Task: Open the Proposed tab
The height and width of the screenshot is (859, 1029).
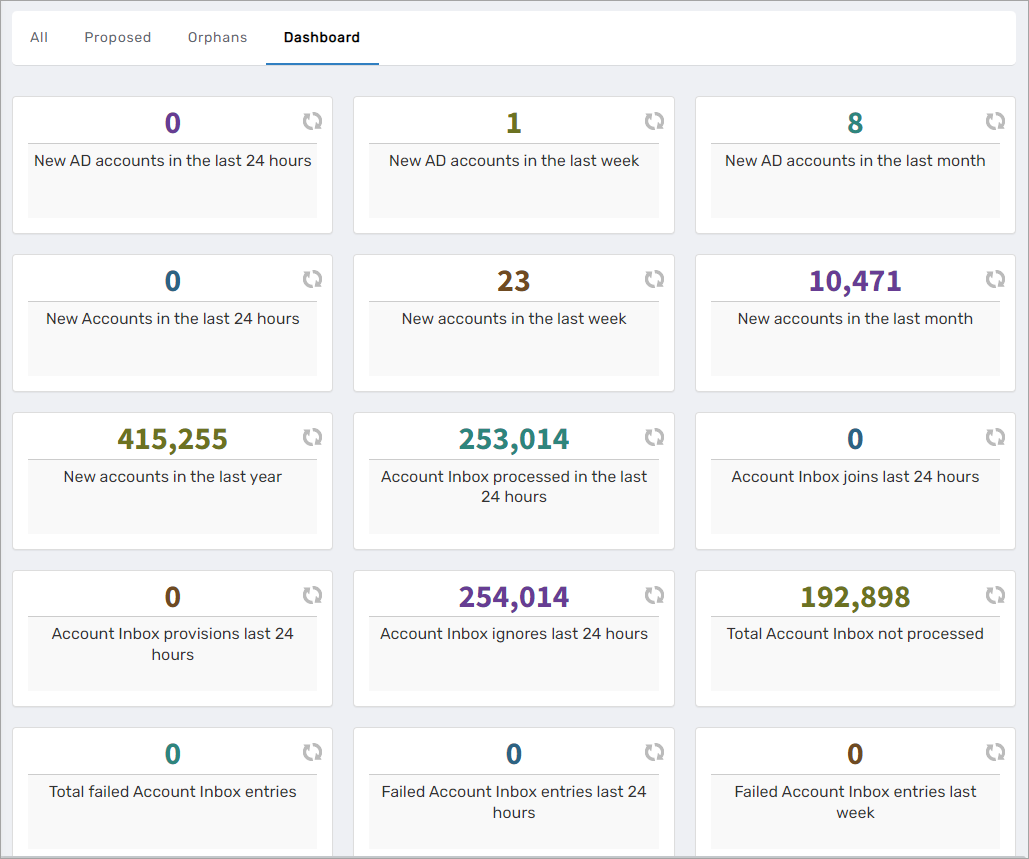Action: (117, 37)
